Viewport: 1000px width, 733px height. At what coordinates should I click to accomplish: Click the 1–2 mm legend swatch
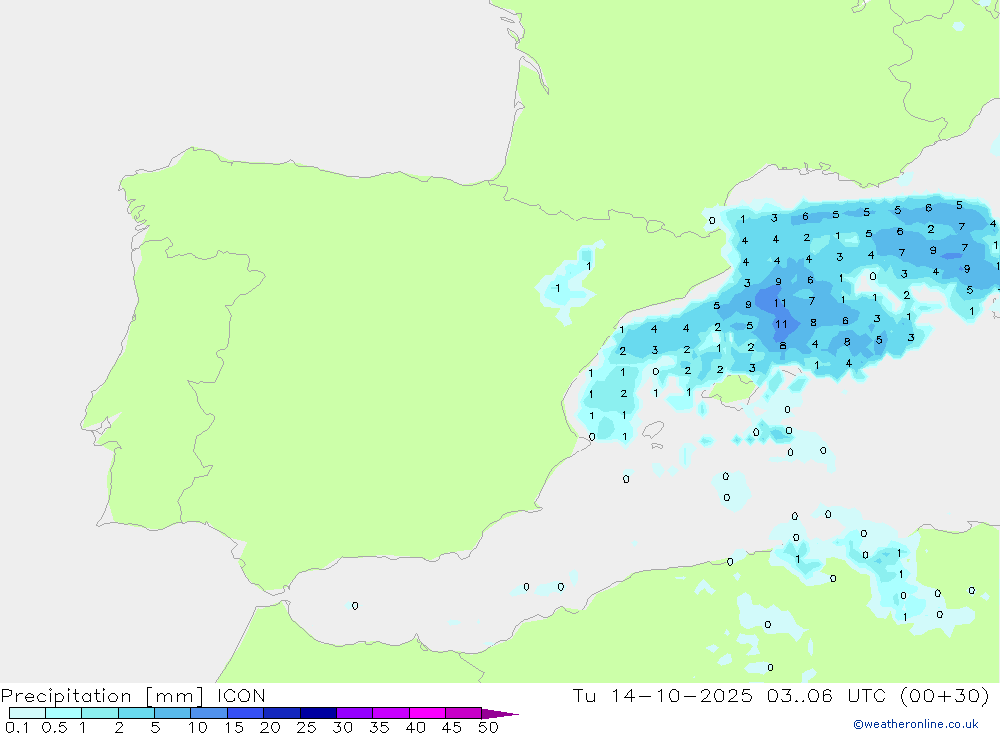tap(100, 713)
